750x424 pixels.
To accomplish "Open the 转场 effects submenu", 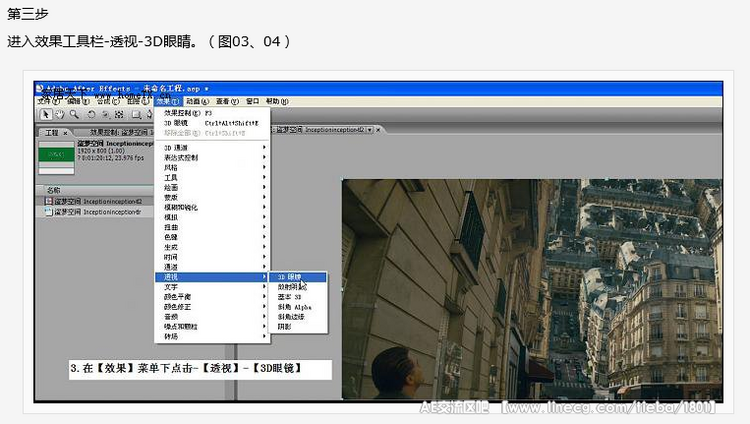I will click(212, 336).
